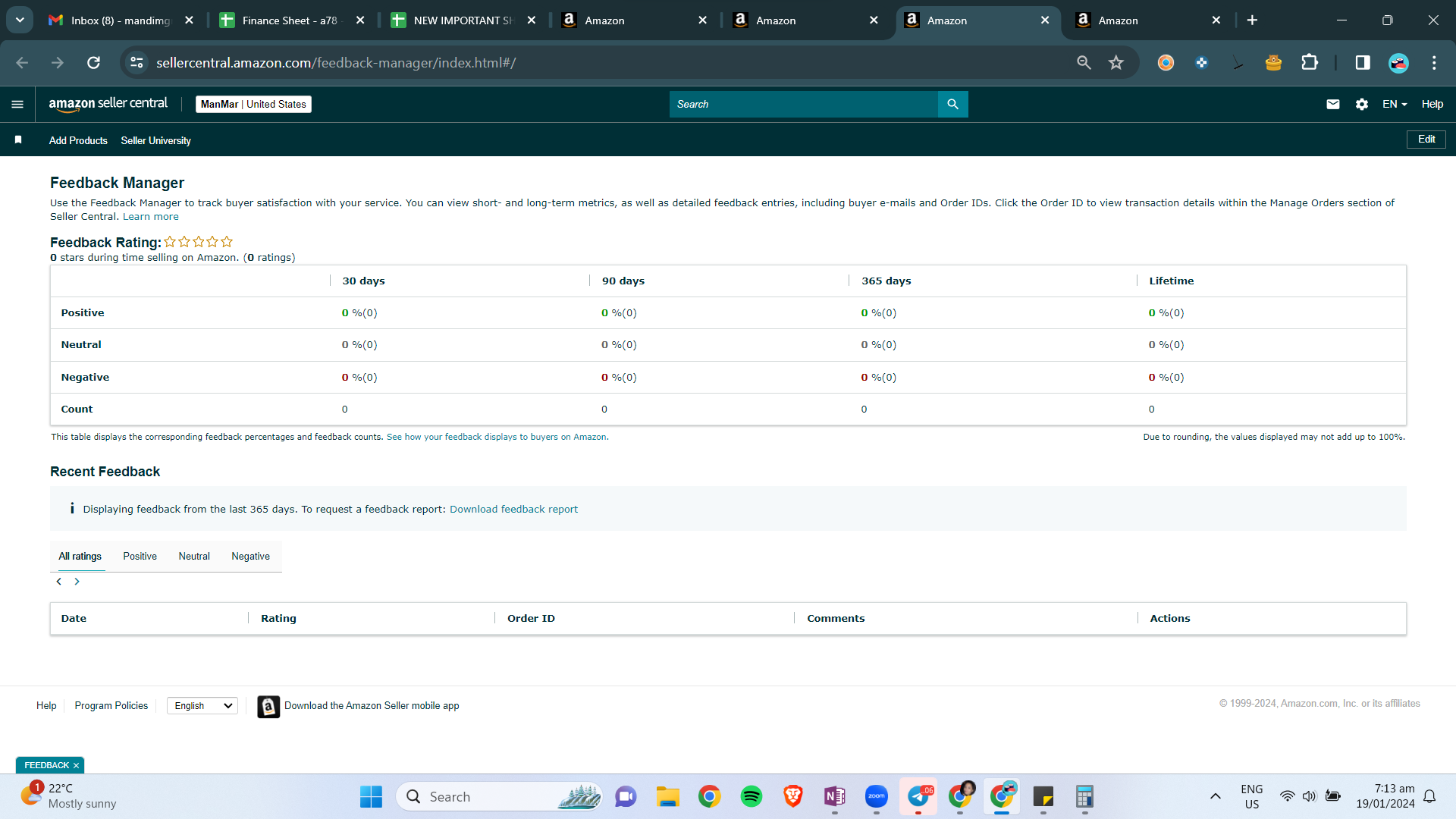Image resolution: width=1456 pixels, height=819 pixels.
Task: Select the Positive ratings tab
Action: (140, 557)
